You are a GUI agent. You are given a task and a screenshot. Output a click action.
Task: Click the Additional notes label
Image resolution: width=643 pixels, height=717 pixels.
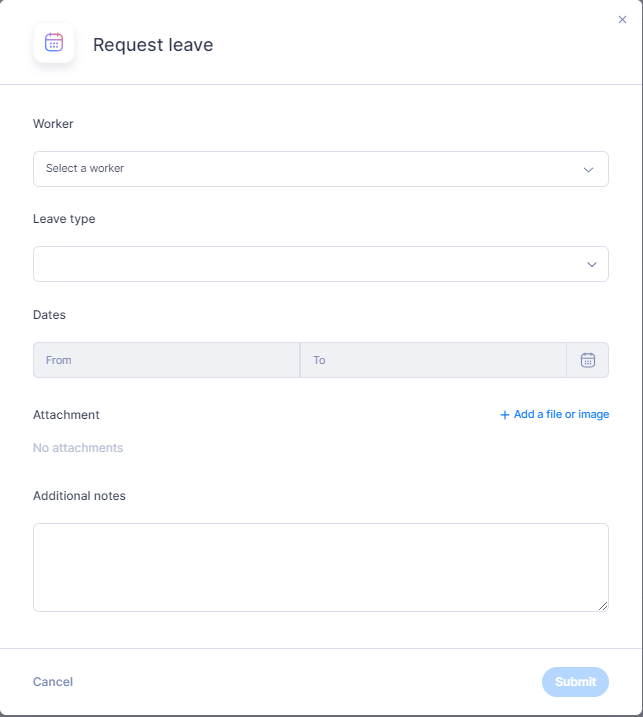[x=79, y=496]
